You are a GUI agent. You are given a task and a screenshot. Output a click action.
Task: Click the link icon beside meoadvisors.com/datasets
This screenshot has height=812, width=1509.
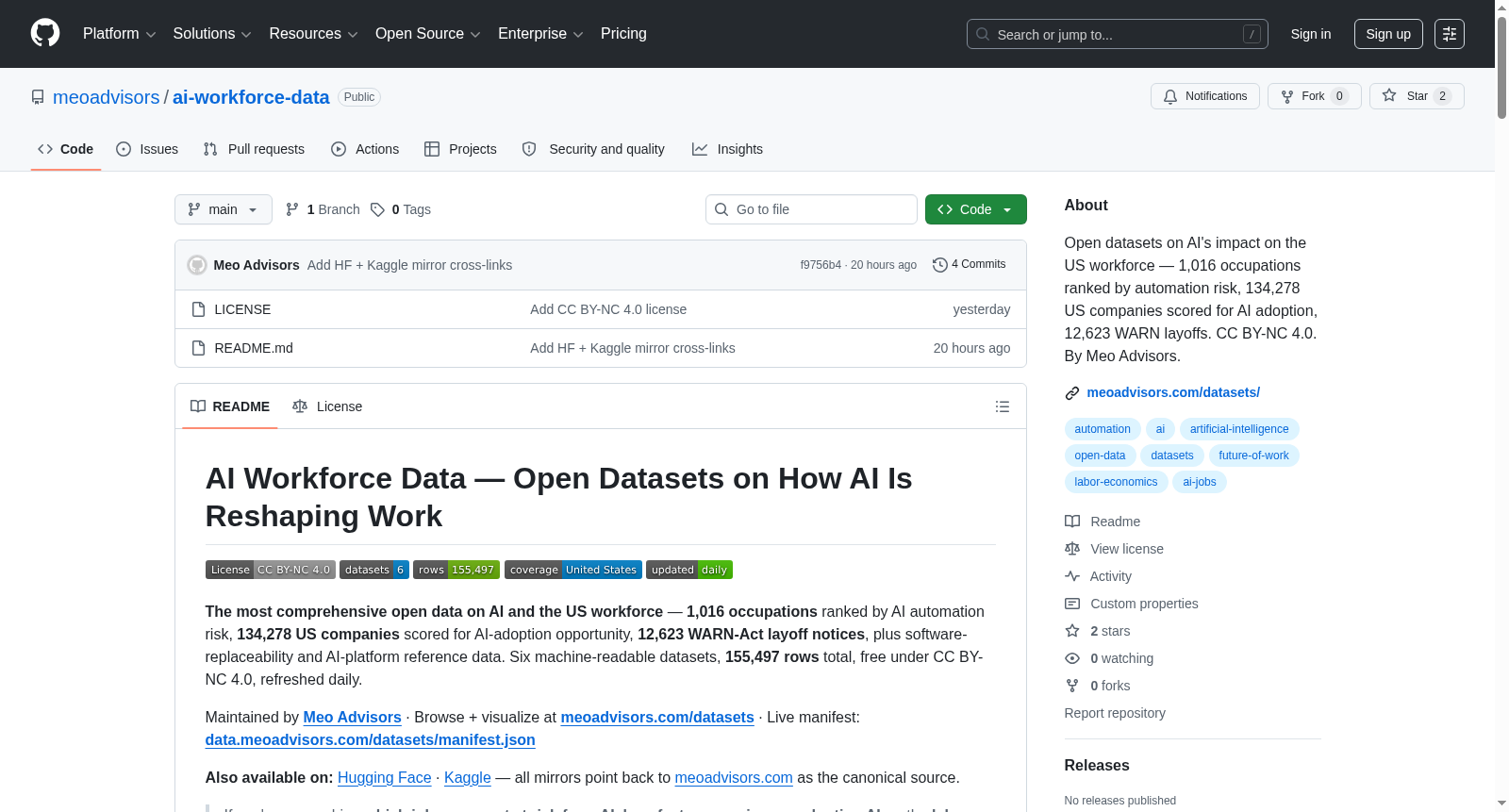(1072, 393)
